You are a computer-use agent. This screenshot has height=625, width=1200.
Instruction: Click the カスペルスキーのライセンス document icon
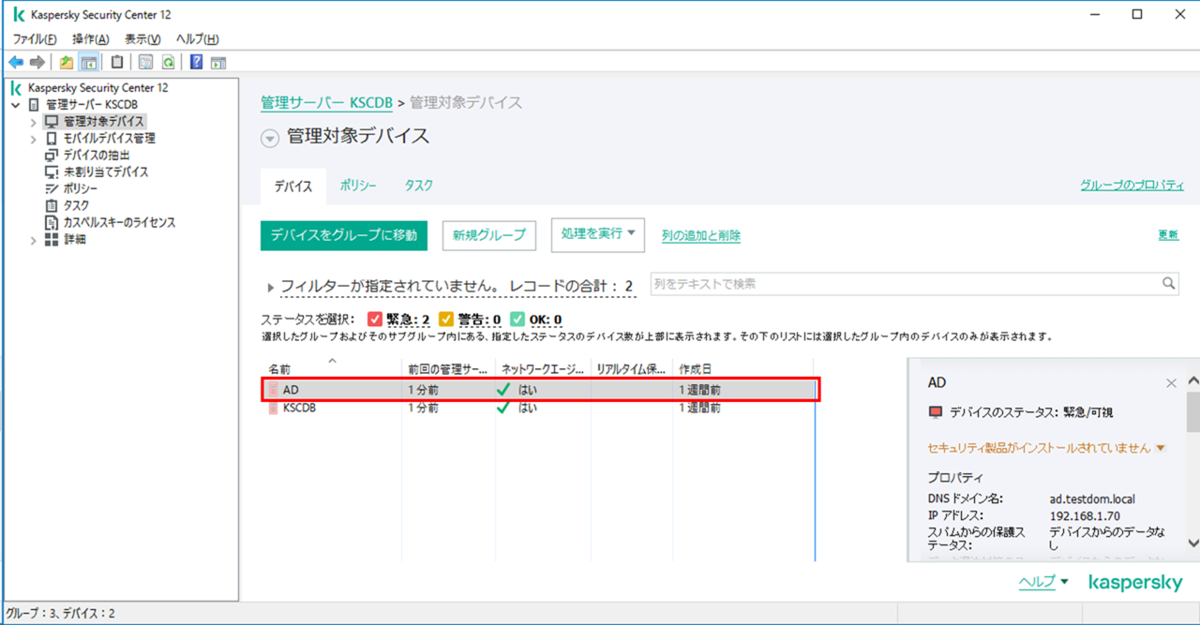tap(52, 222)
